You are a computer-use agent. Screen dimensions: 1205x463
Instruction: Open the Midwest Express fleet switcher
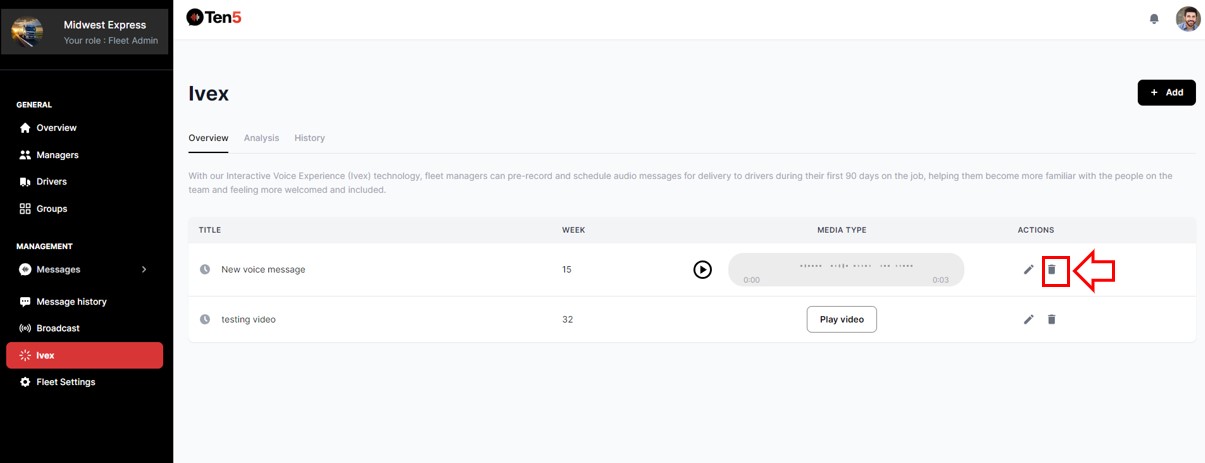(x=86, y=32)
